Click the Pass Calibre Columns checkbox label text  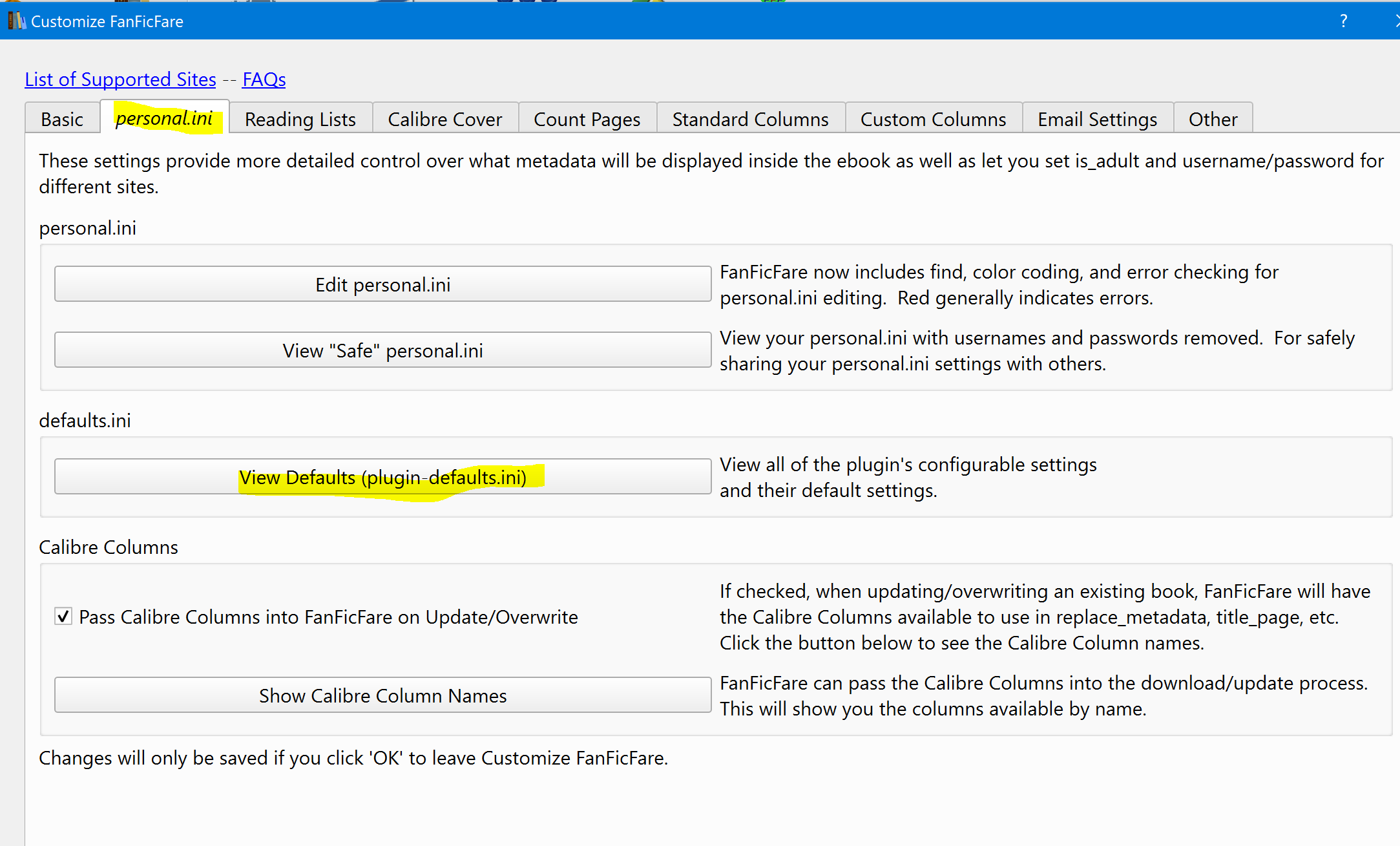click(328, 617)
